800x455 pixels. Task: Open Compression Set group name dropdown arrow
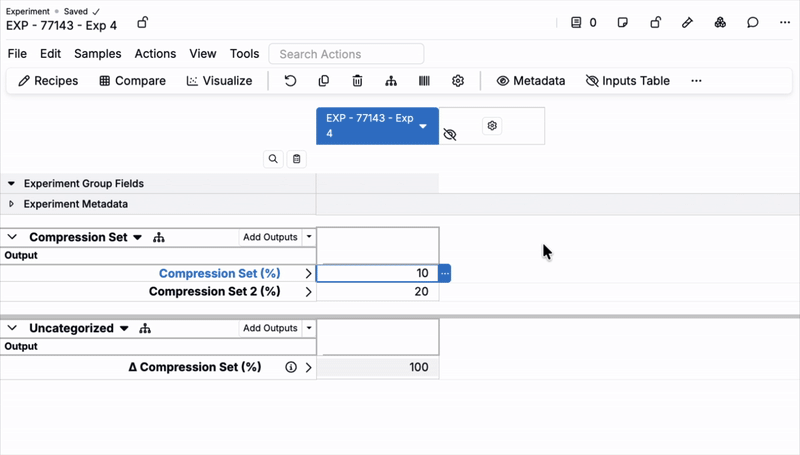137,238
